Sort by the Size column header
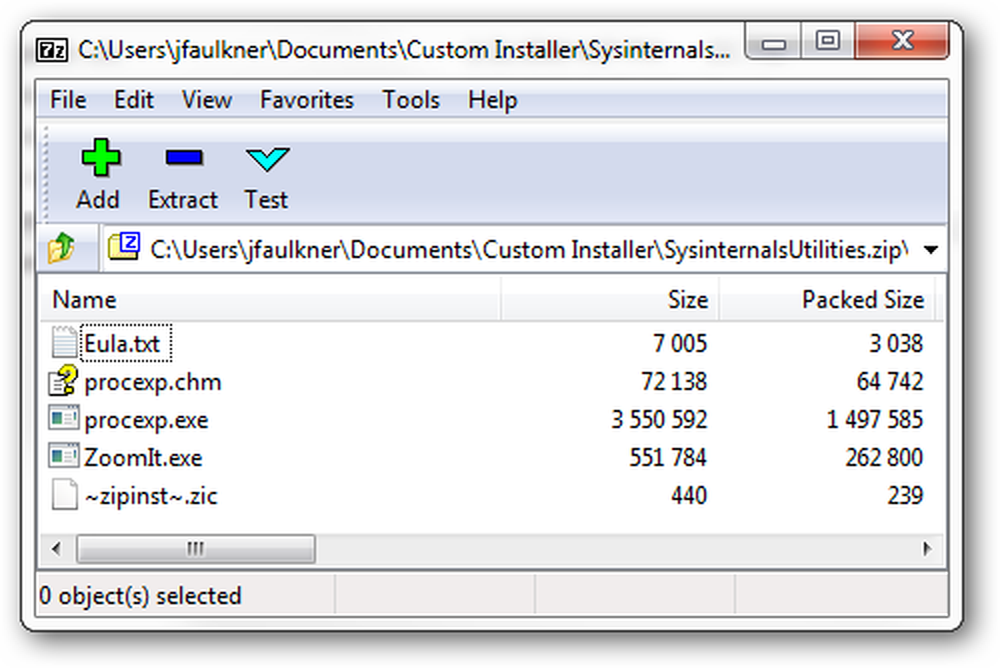The width and height of the screenshot is (1000, 668). 610,299
